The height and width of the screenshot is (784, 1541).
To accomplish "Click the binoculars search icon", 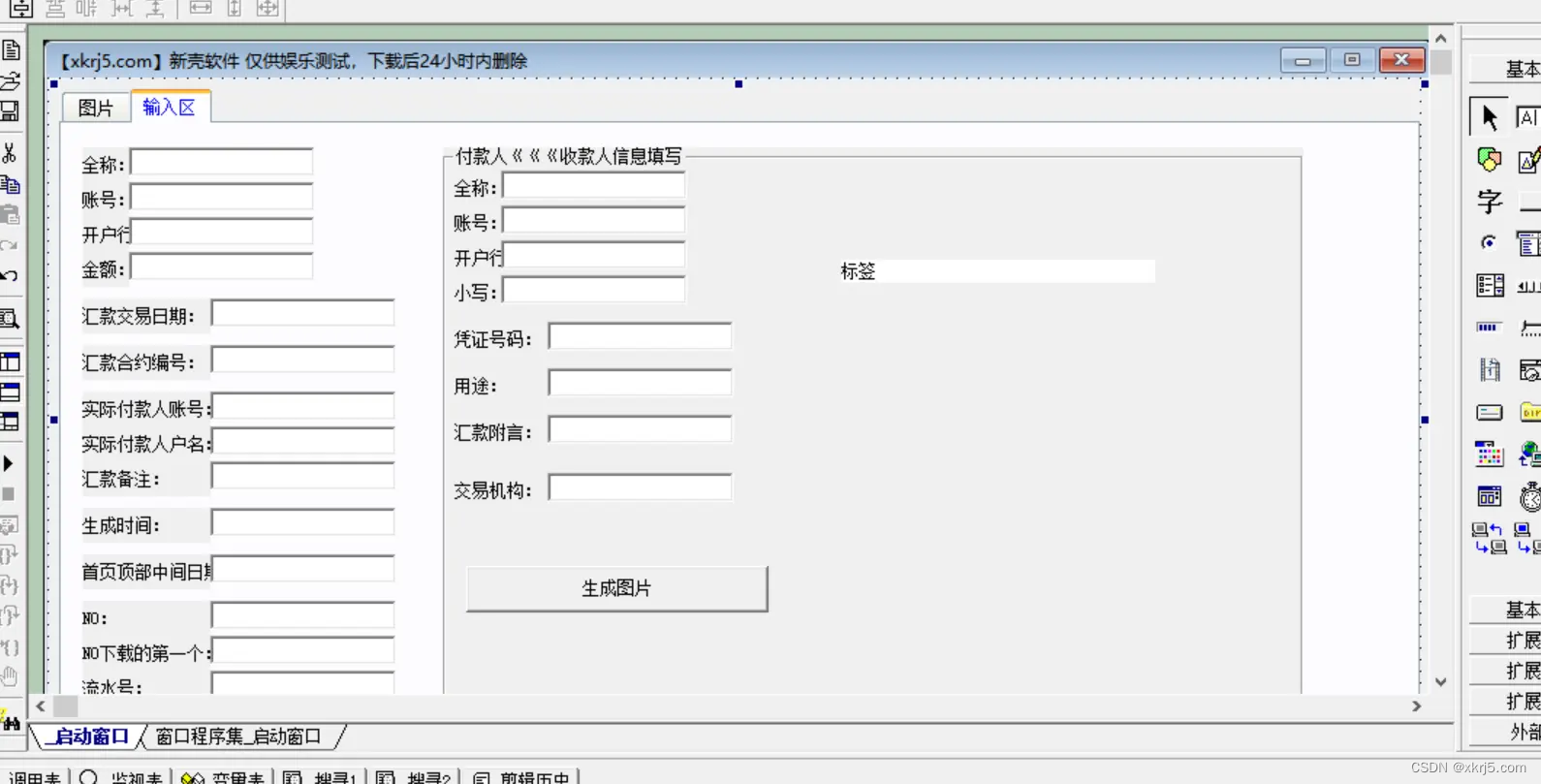I will pyautogui.click(x=11, y=721).
